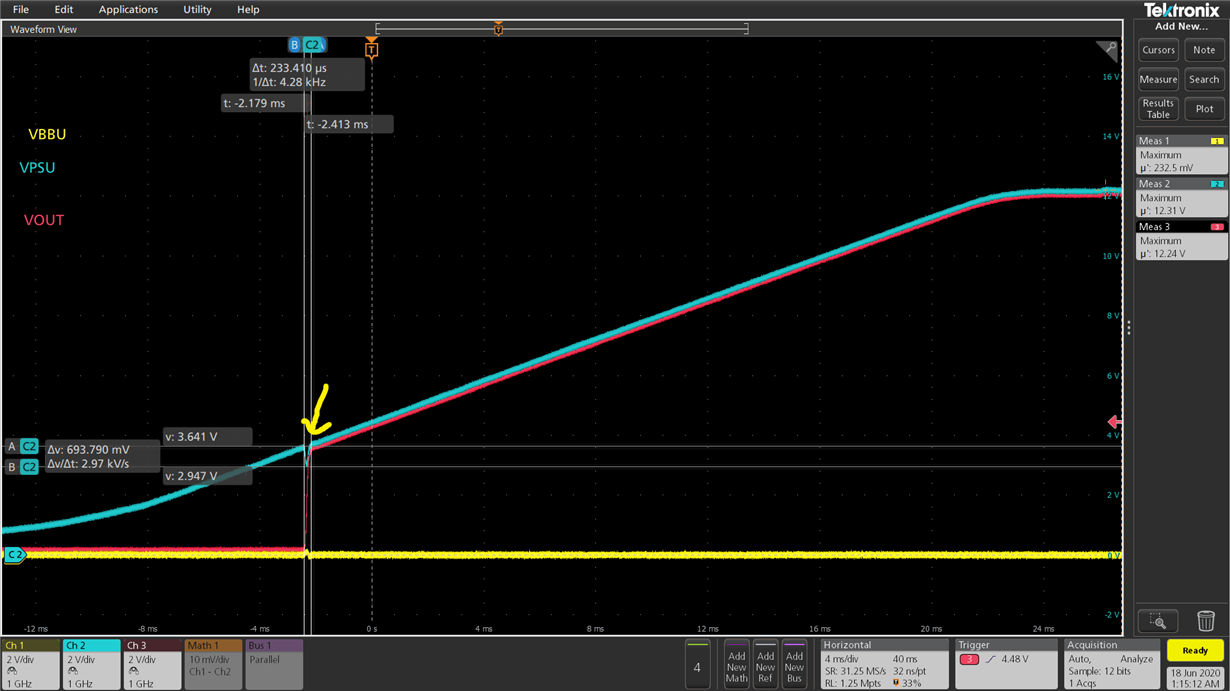This screenshot has height=691, width=1230.
Task: Select the horizontal cursor B C2 handle
Action: tap(22, 467)
